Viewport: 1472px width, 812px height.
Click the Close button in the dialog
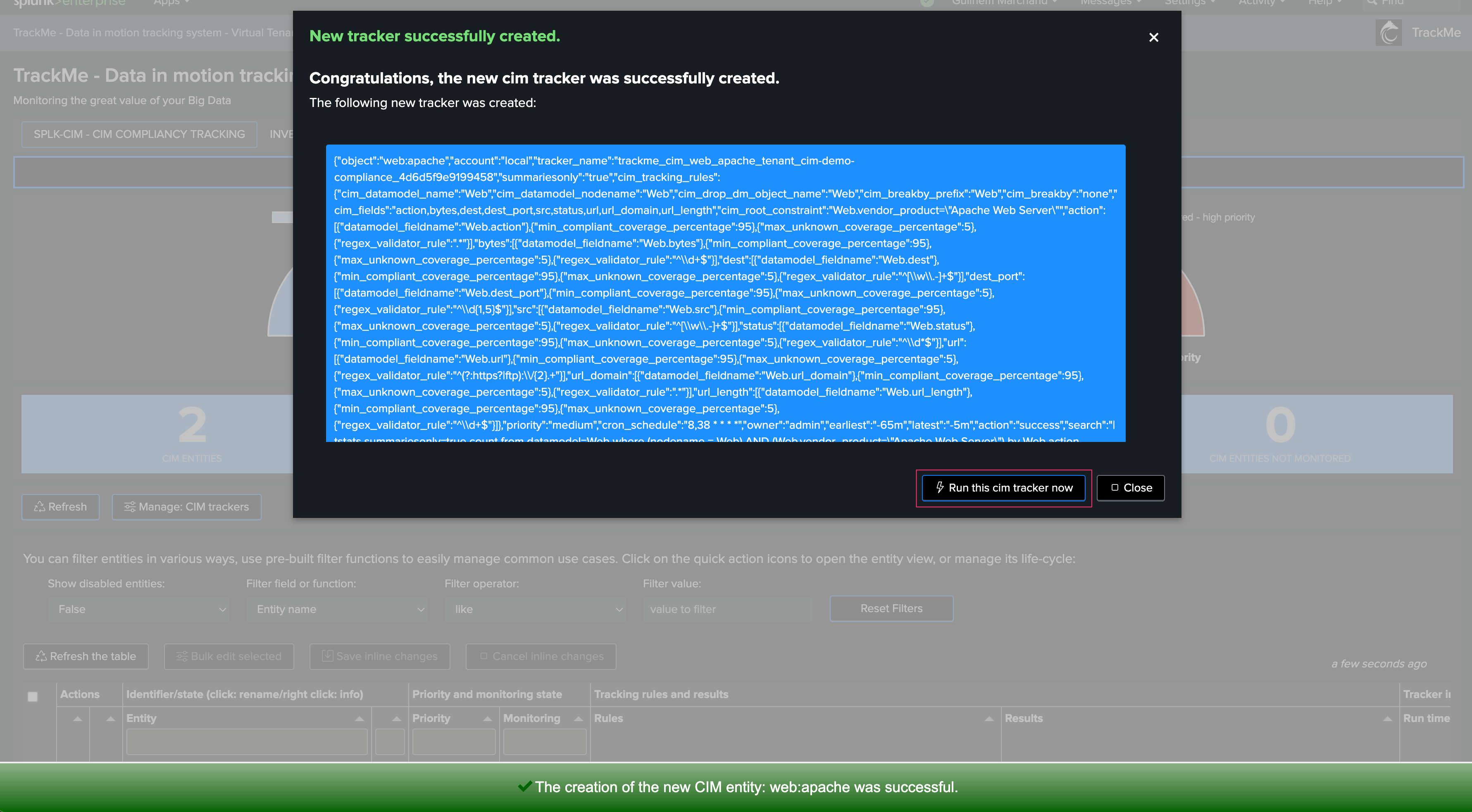pyautogui.click(x=1130, y=488)
